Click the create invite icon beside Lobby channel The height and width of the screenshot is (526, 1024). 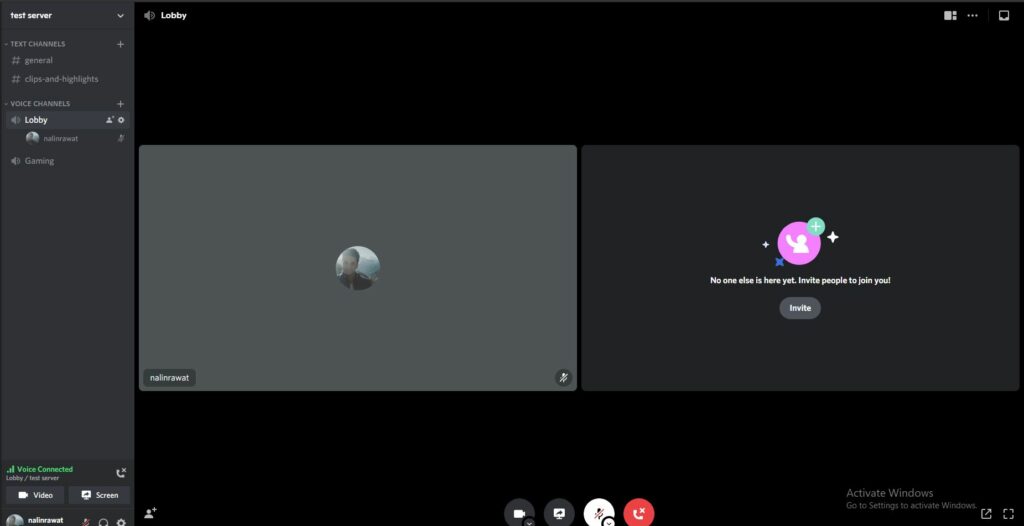110,120
